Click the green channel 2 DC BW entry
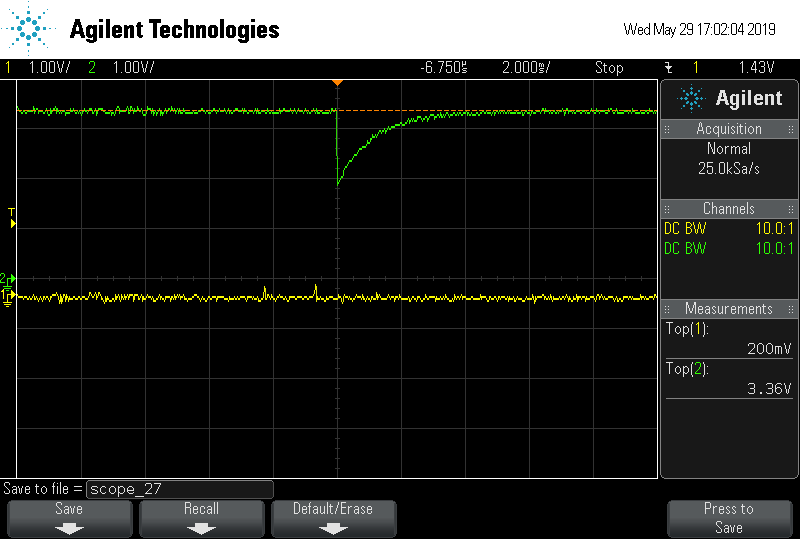Image resolution: width=800 pixels, height=539 pixels. click(x=685, y=249)
